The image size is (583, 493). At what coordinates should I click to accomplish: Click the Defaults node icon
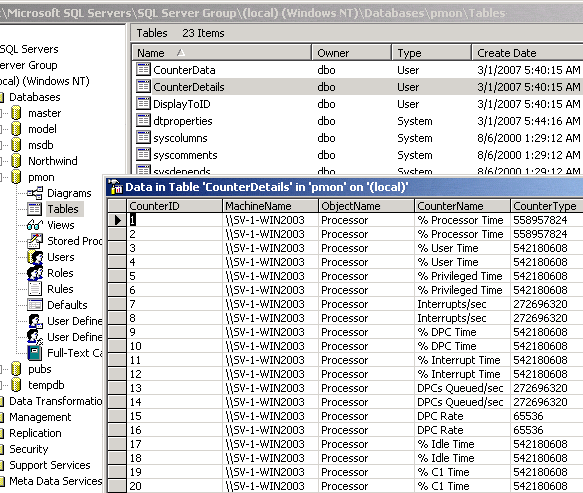point(35,305)
